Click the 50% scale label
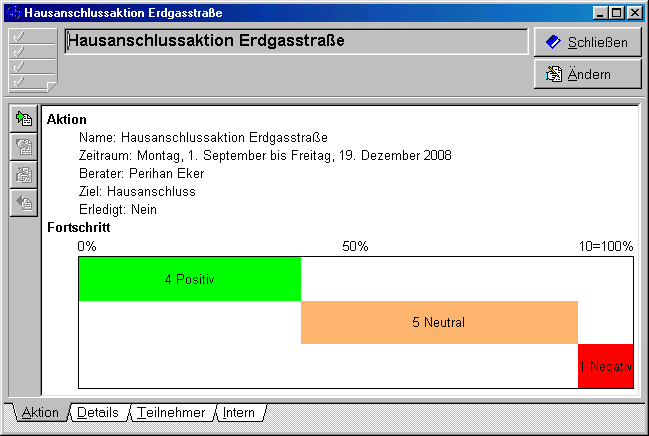This screenshot has height=436, width=649. tap(355, 246)
